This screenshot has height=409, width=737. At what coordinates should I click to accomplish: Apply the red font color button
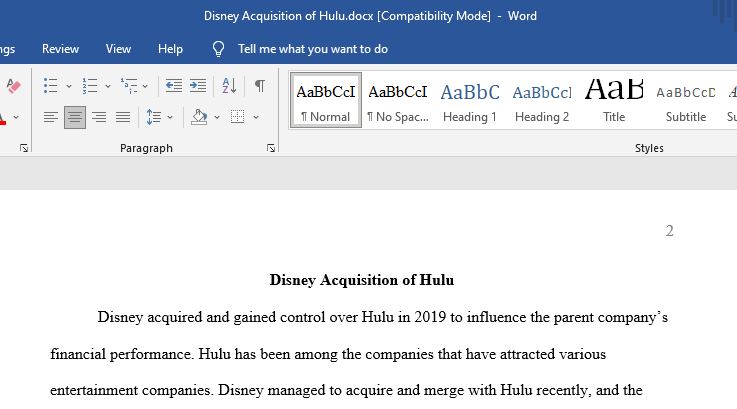[3, 118]
